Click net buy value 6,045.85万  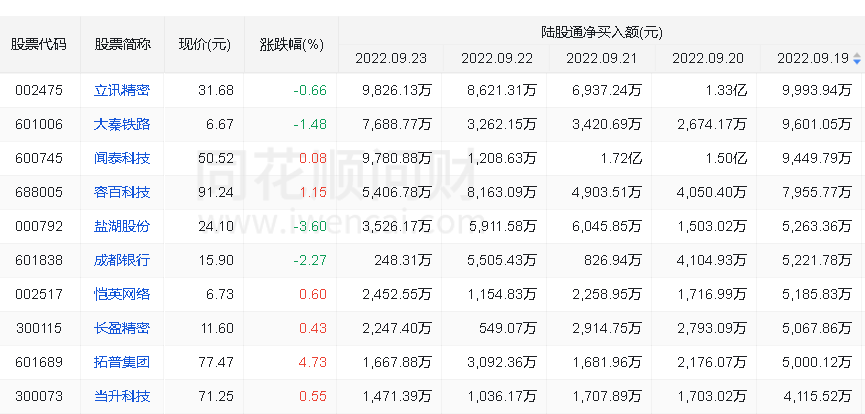point(607,226)
